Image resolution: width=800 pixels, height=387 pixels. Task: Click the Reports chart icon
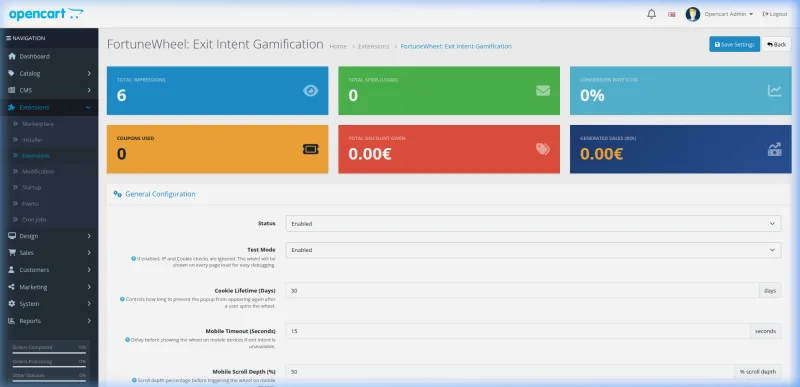coord(12,321)
